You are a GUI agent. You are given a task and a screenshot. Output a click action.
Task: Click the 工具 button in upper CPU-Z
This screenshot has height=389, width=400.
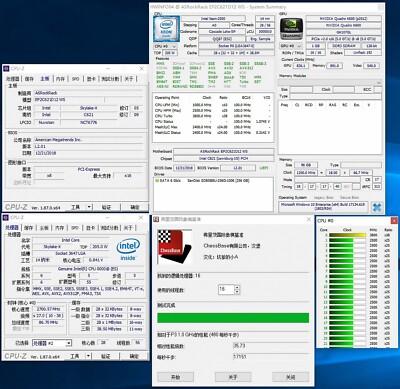(x=76, y=207)
